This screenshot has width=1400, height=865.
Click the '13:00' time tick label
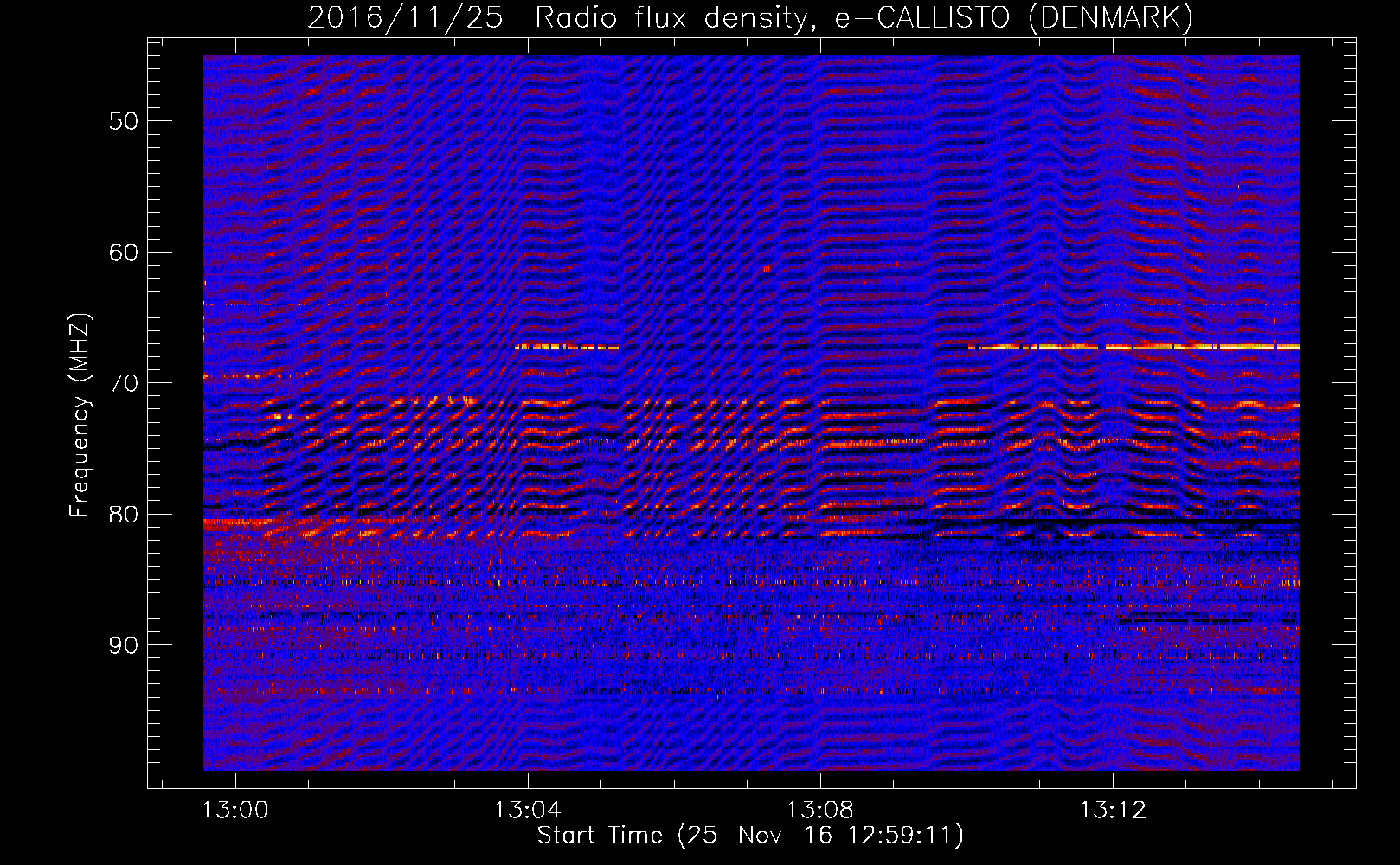tap(235, 811)
